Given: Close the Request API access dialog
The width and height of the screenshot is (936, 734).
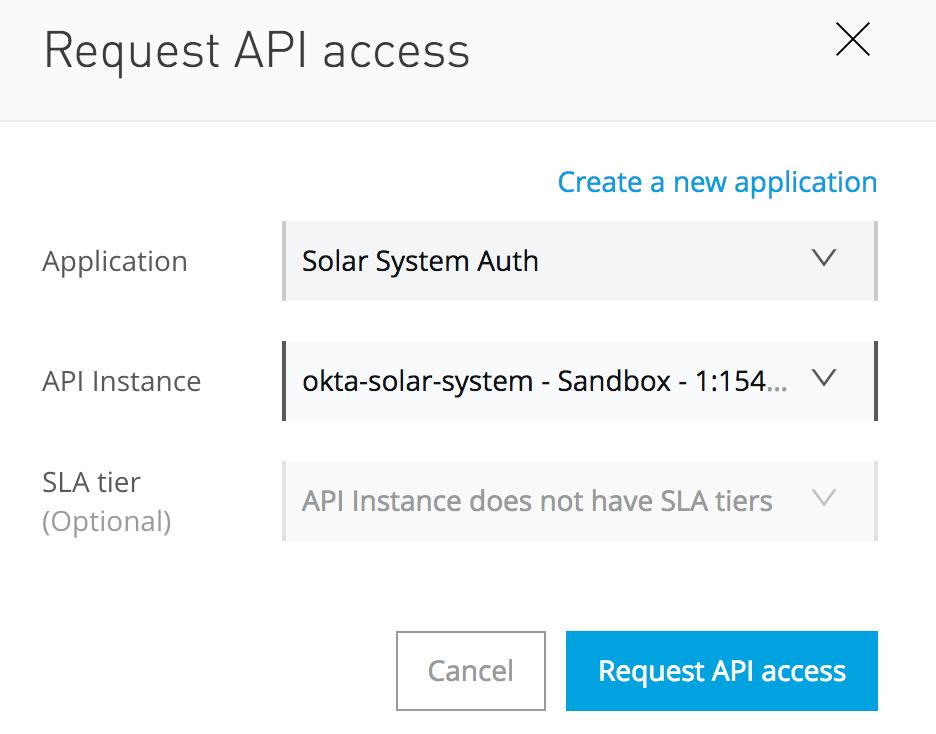Looking at the screenshot, I should pos(852,40).
